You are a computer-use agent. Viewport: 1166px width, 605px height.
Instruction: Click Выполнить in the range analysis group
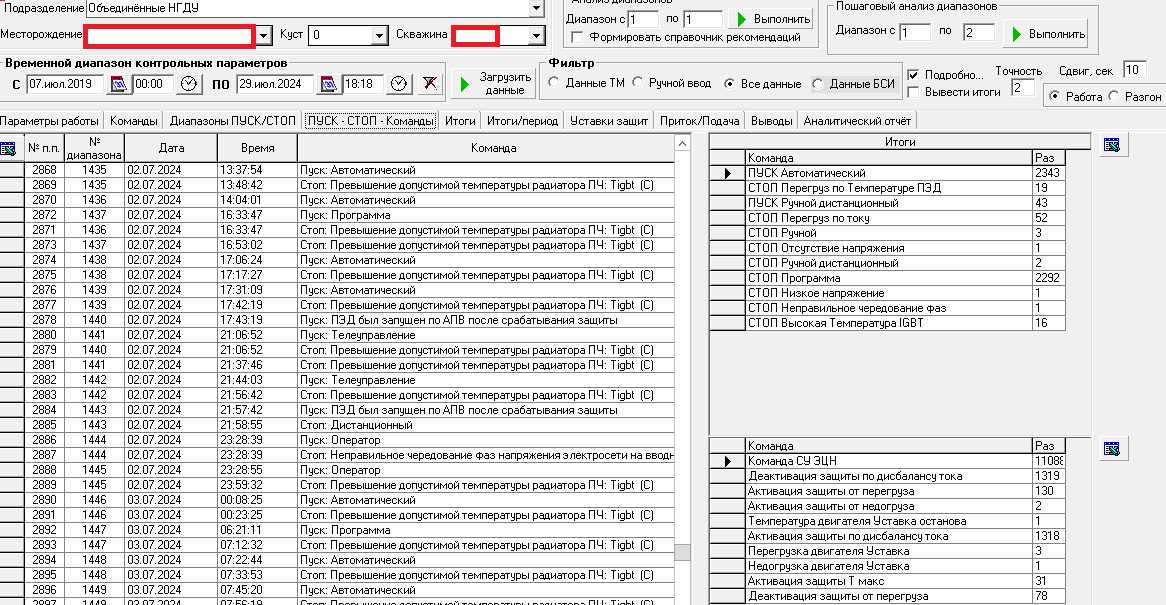tap(771, 19)
